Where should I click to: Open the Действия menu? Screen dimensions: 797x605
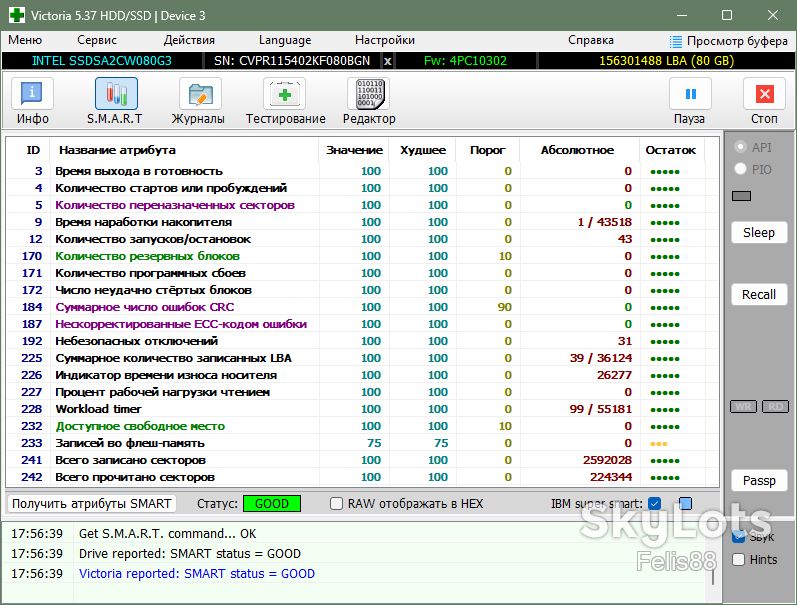point(189,40)
